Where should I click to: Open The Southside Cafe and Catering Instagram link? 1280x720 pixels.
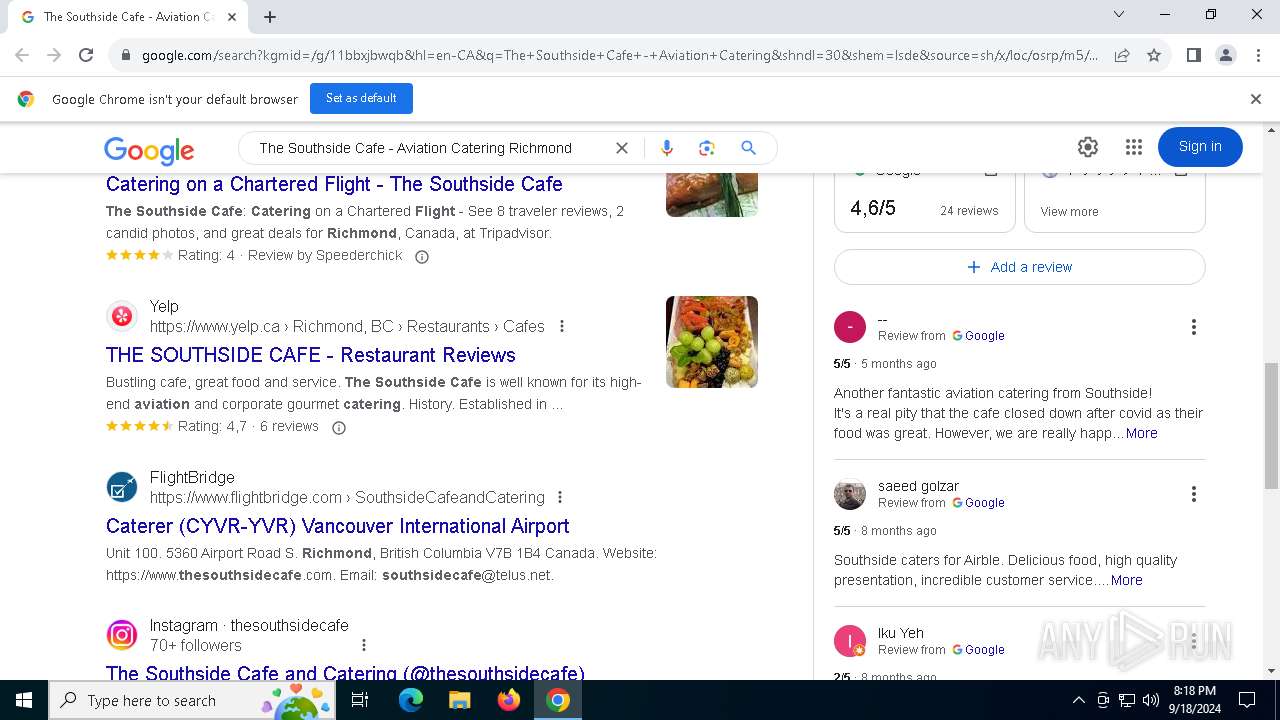[x=345, y=673]
